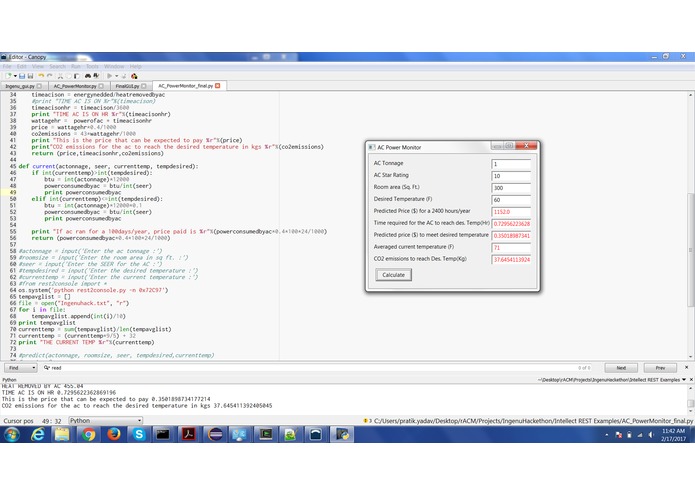Open the Python language dropdown in status bar
The image size is (695, 494).
coord(105,420)
